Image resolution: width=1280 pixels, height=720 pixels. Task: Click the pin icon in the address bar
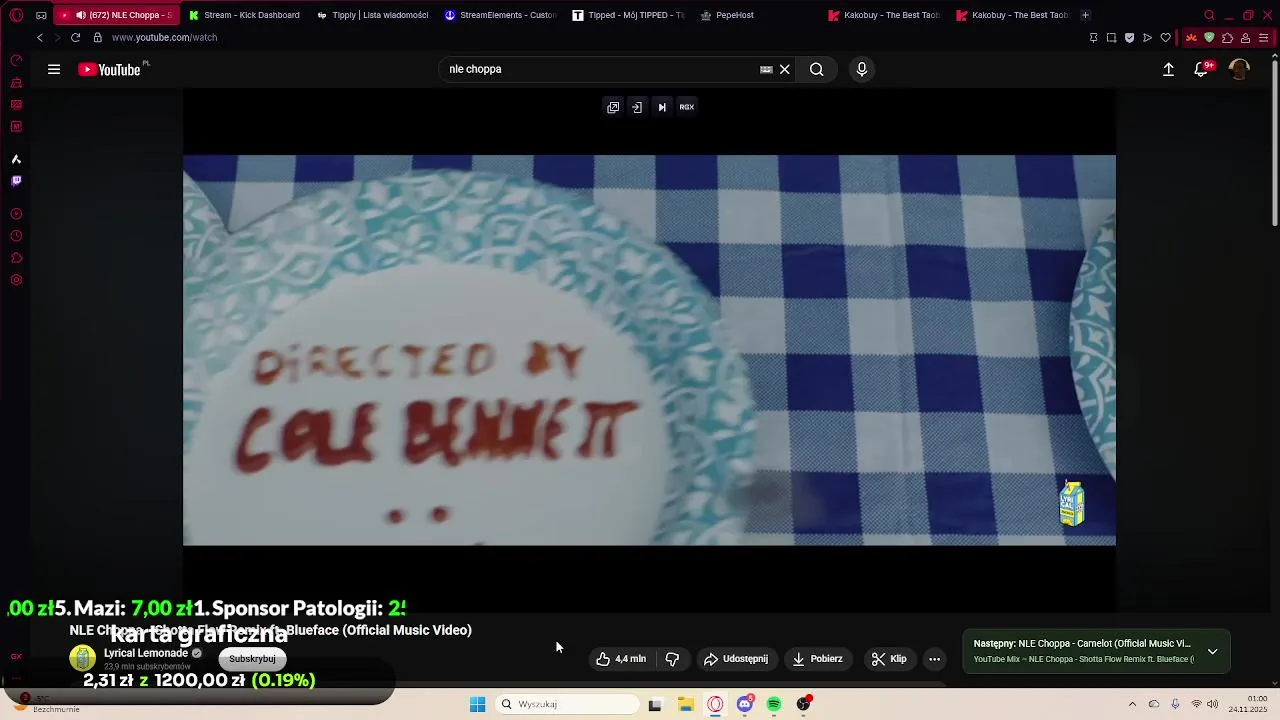1093,38
